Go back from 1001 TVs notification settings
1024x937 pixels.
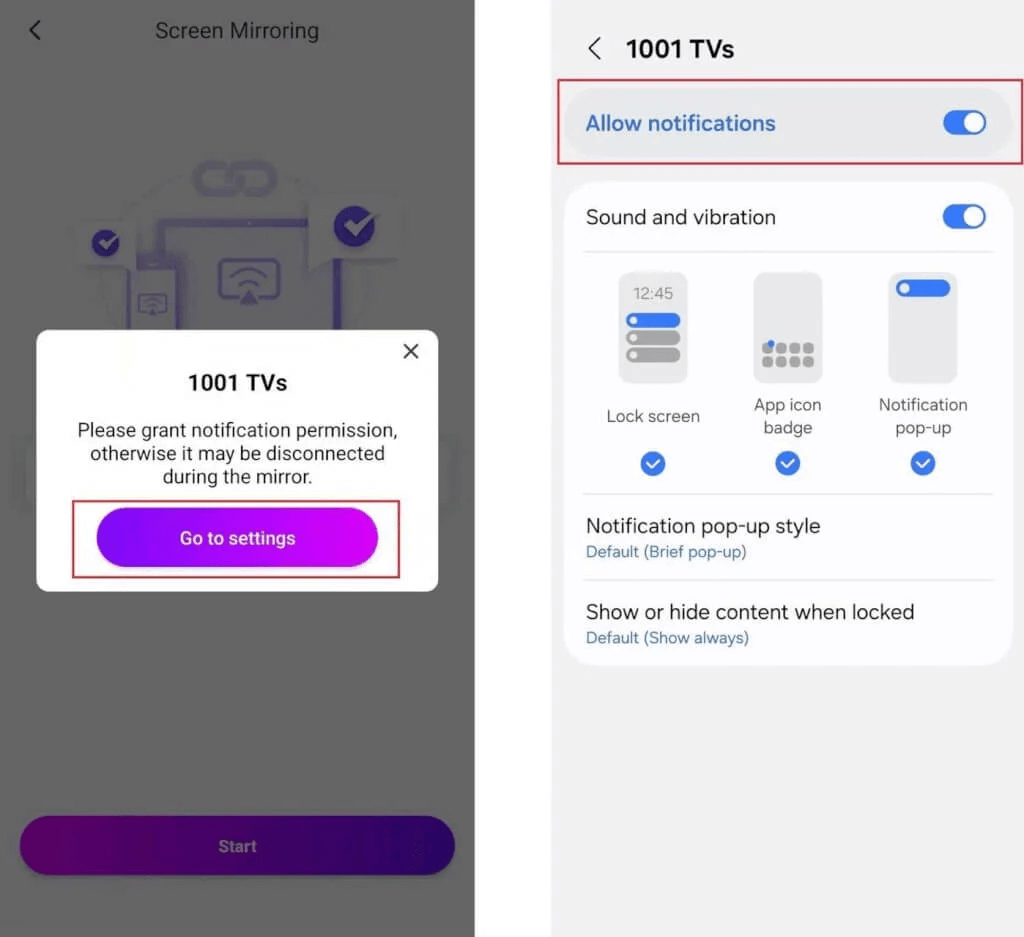(x=594, y=48)
